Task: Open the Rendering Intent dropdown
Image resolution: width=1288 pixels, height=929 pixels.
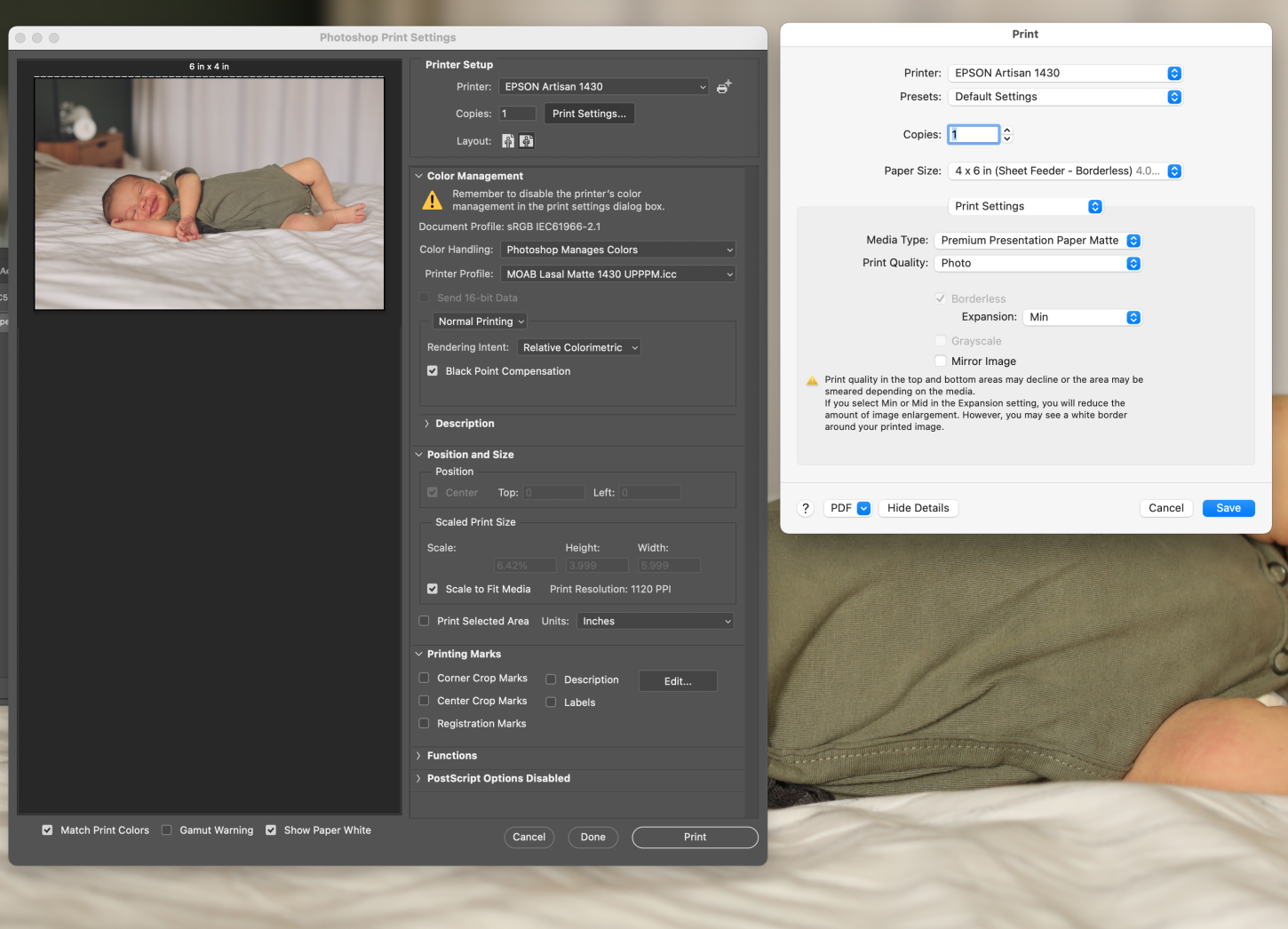Action: (x=578, y=348)
